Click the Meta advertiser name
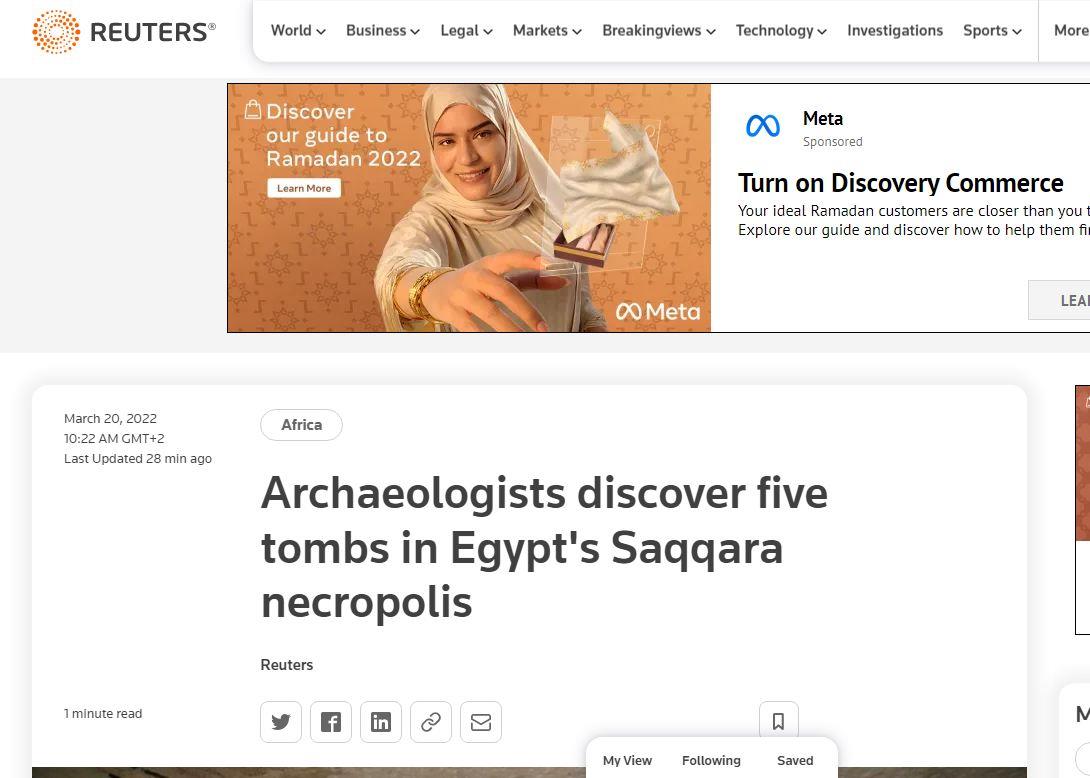 pyautogui.click(x=823, y=119)
